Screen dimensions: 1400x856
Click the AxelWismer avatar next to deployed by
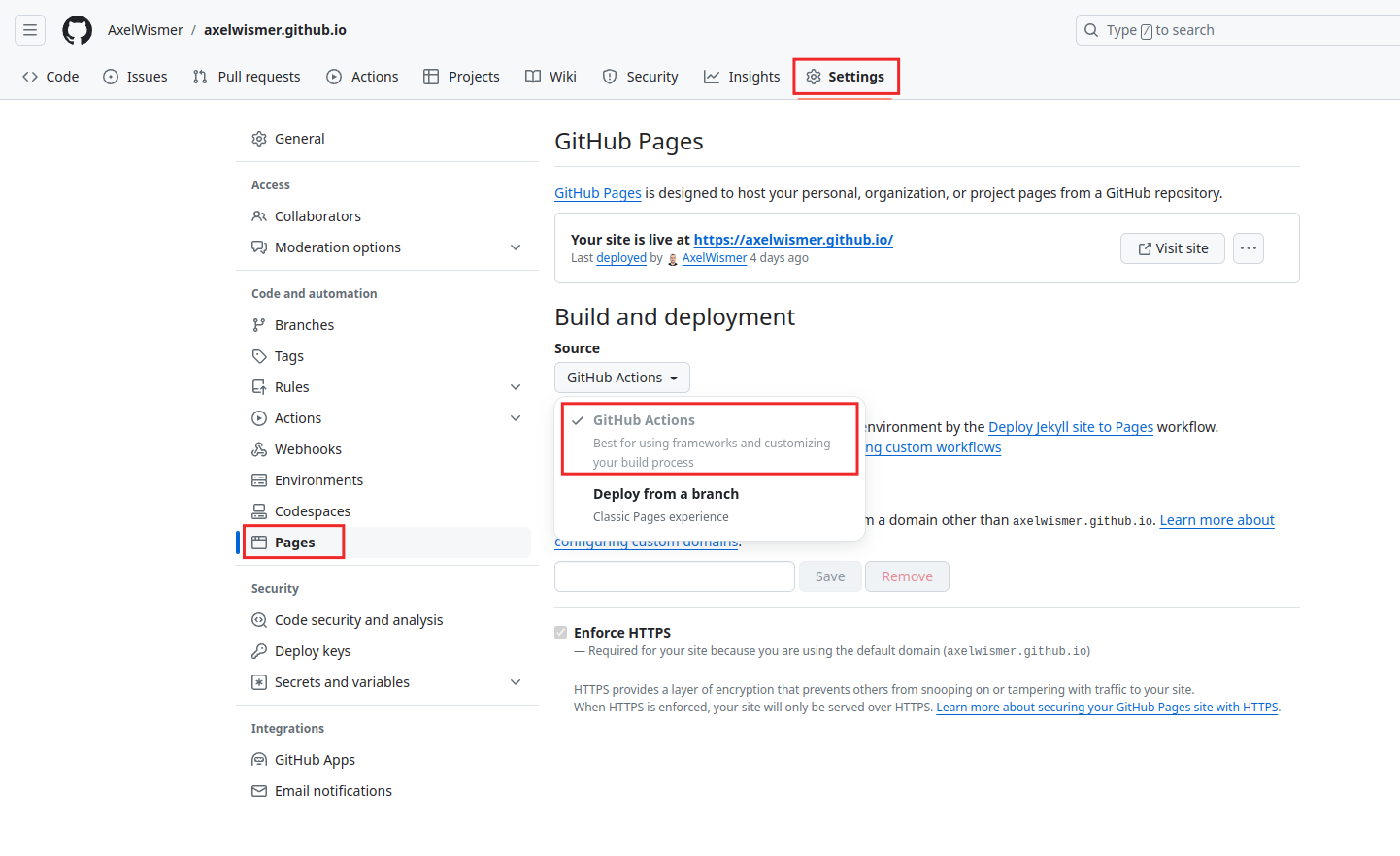pyautogui.click(x=673, y=259)
